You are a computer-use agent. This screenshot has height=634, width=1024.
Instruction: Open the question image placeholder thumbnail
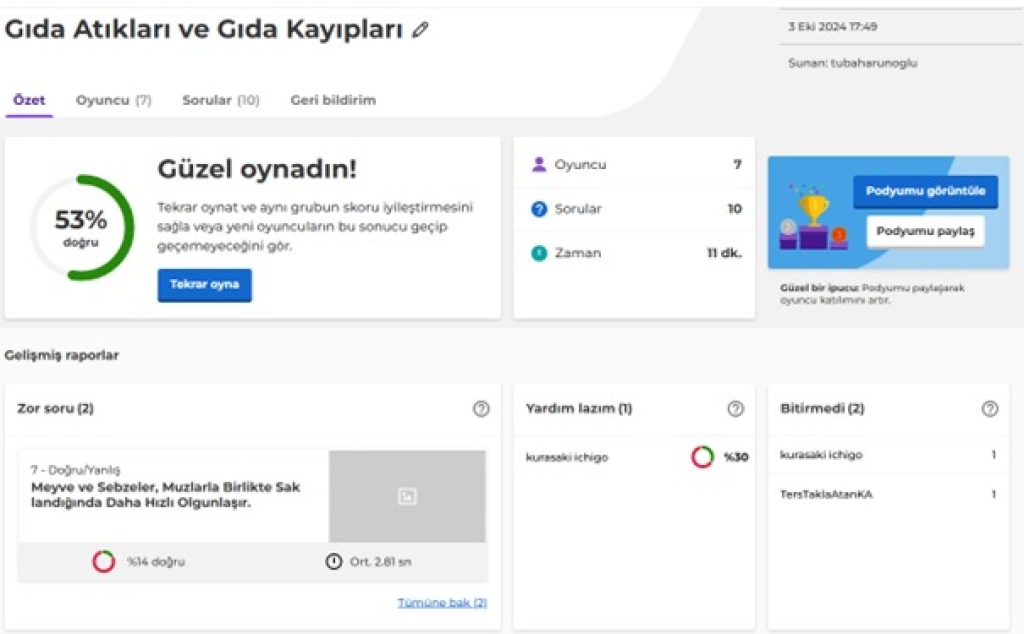[x=407, y=496]
